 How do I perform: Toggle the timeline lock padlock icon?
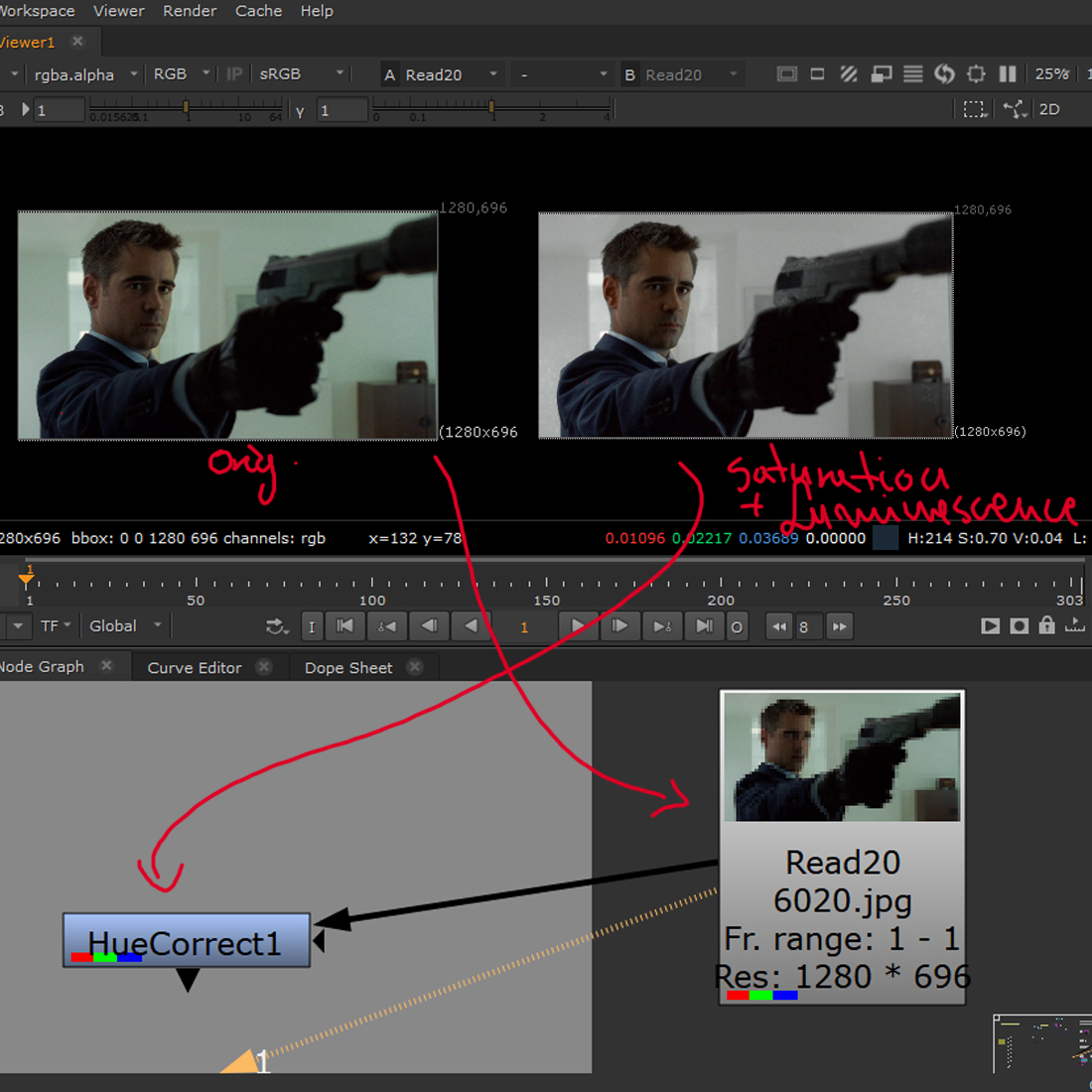[1046, 625]
